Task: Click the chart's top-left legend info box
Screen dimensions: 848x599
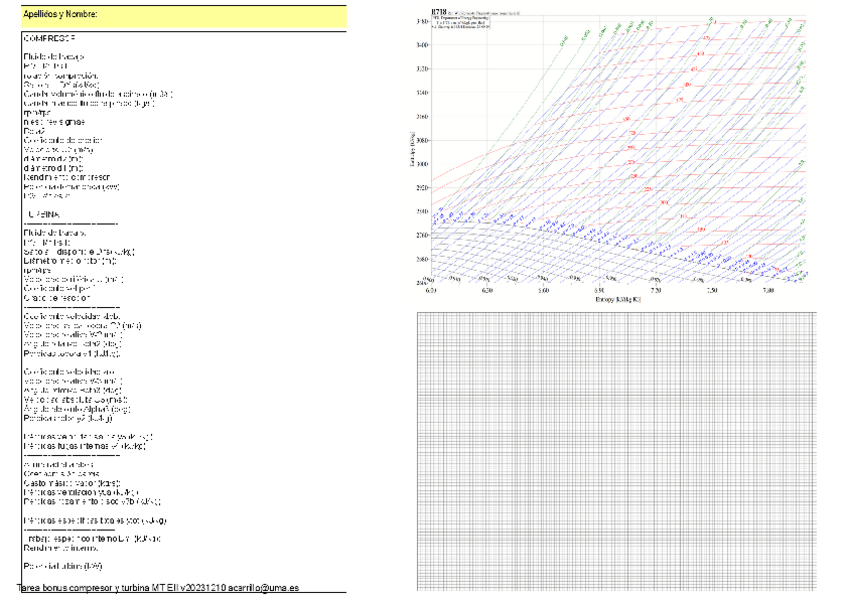Action: tap(462, 21)
